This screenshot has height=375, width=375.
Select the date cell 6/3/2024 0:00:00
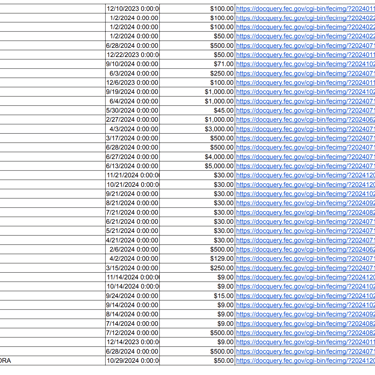click(x=133, y=73)
